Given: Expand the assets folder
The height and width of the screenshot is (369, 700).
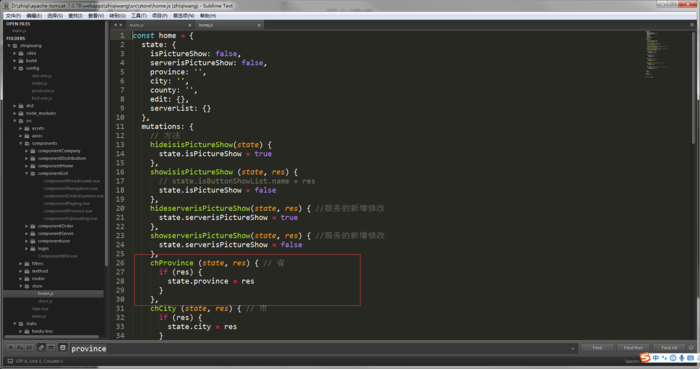Looking at the screenshot, I should click(x=21, y=129).
